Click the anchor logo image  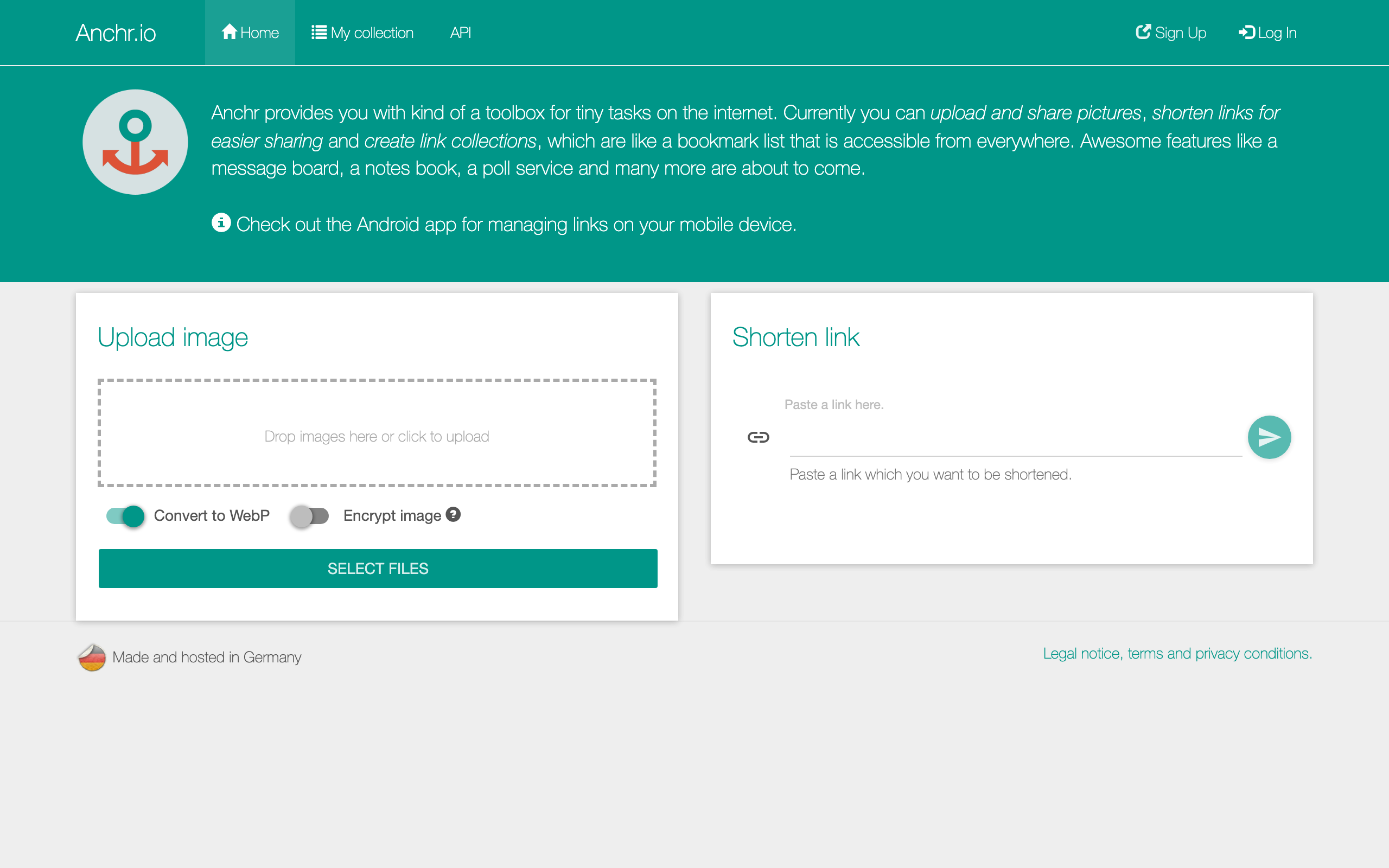[x=135, y=142]
